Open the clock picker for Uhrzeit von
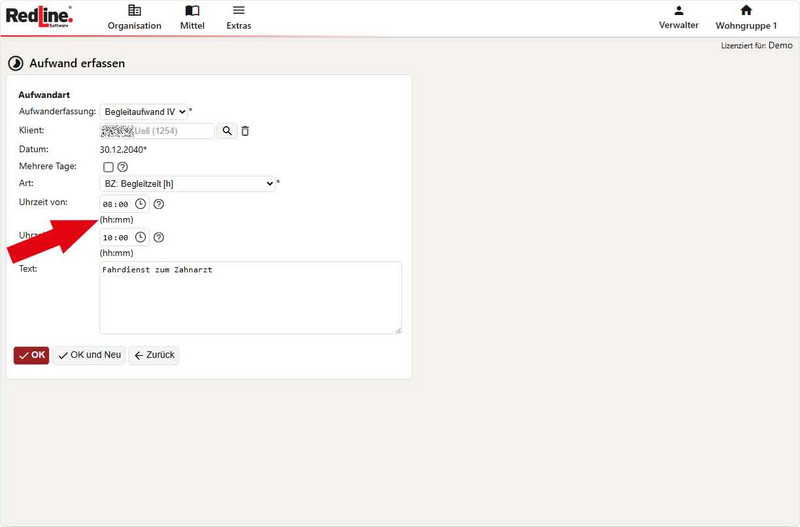The width and height of the screenshot is (800, 527). pyautogui.click(x=140, y=204)
